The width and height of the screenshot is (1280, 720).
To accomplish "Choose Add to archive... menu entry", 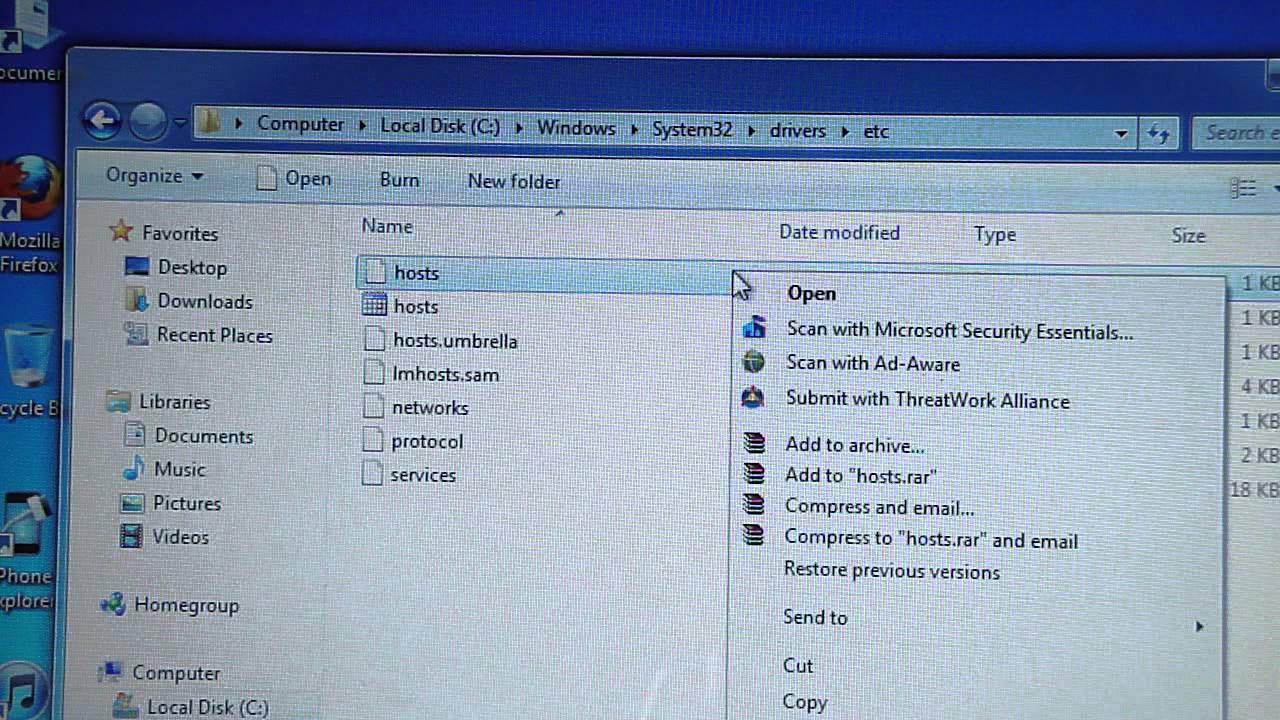I will point(854,446).
